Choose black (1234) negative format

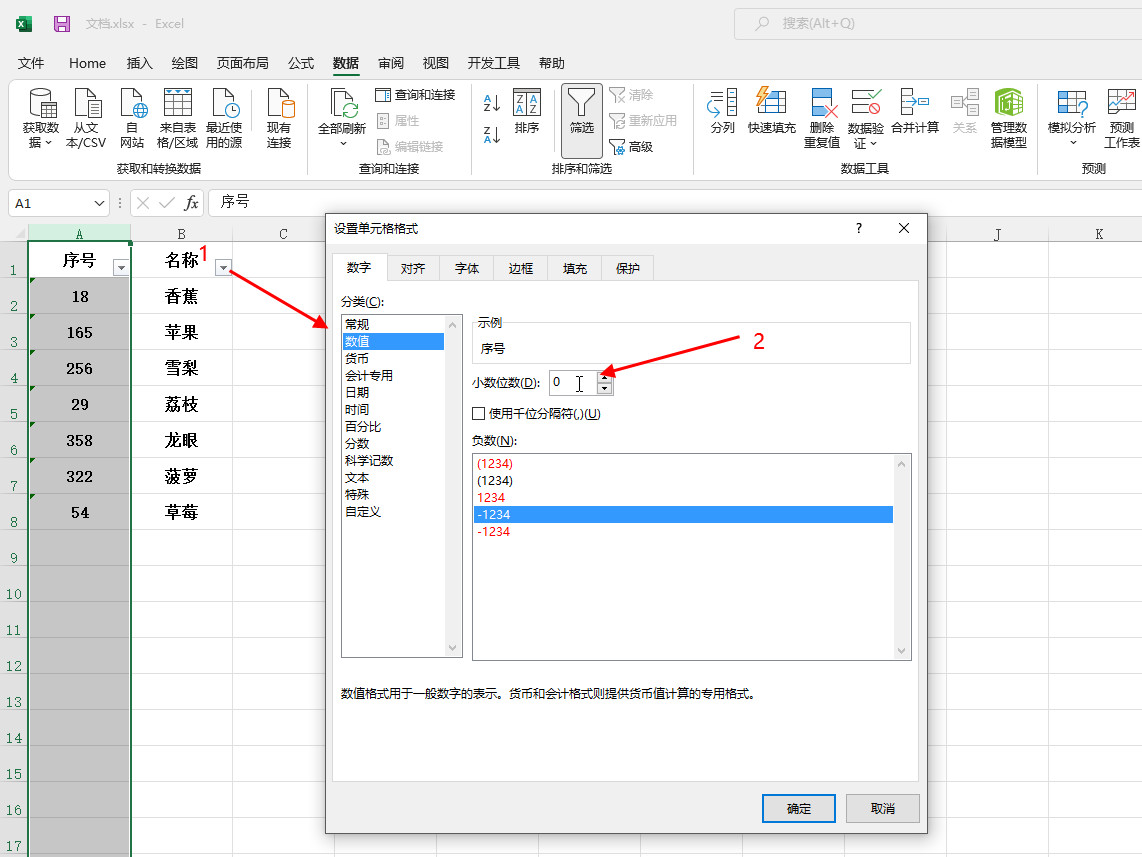pos(683,481)
